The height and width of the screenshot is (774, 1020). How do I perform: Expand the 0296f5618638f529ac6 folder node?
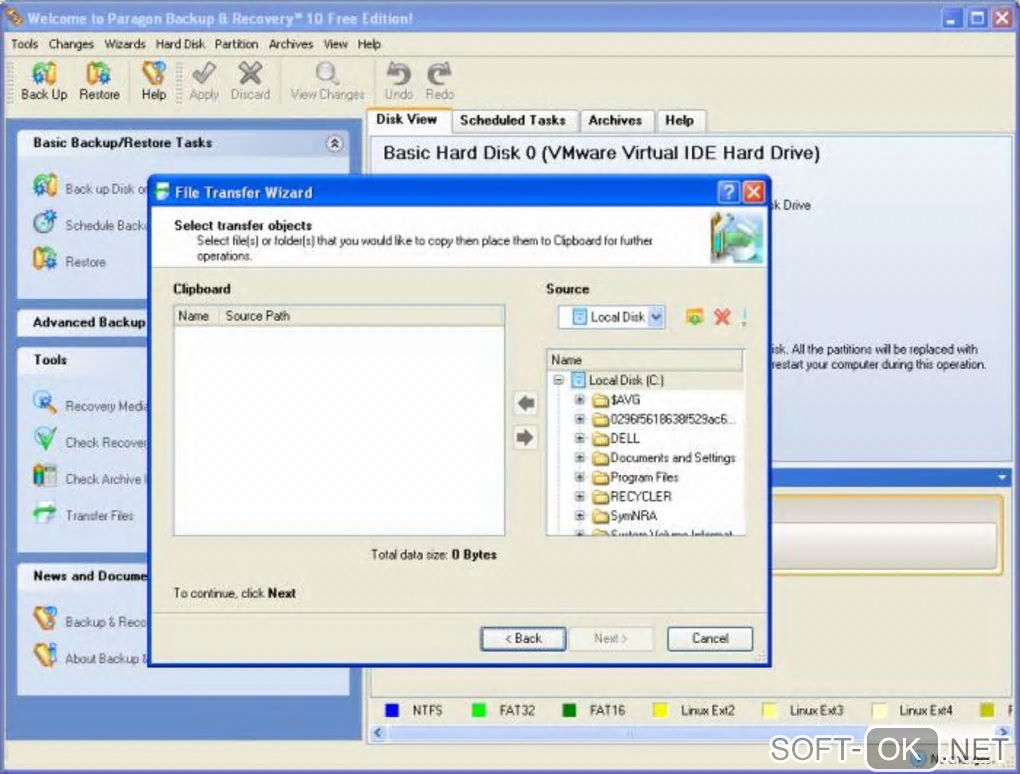coord(579,419)
